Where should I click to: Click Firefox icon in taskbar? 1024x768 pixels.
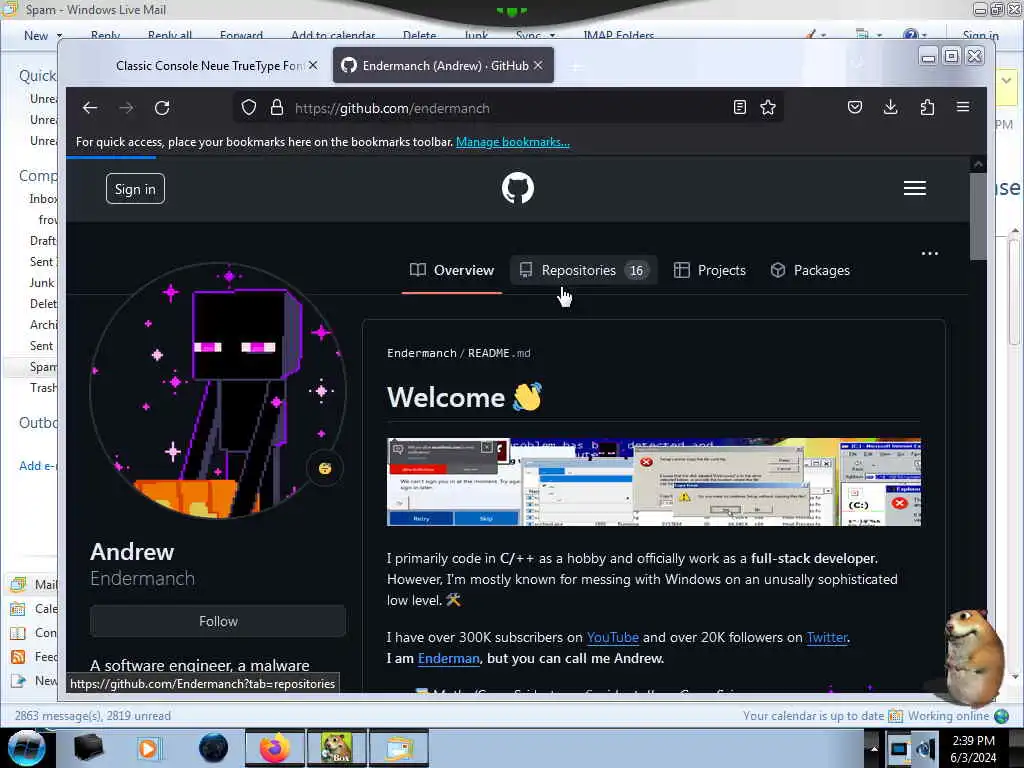(274, 748)
